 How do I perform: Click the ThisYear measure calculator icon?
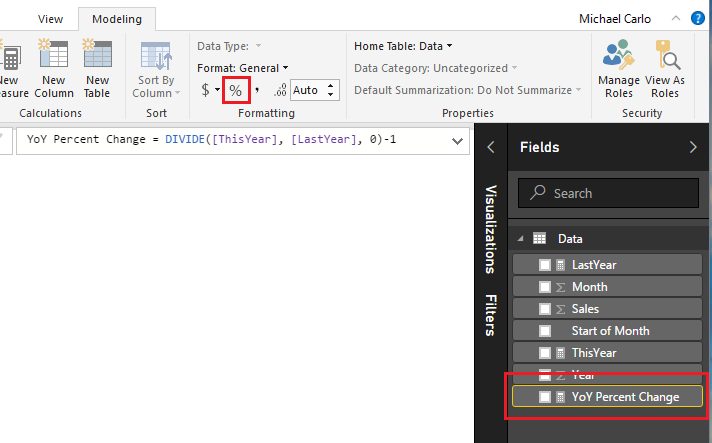pos(561,353)
